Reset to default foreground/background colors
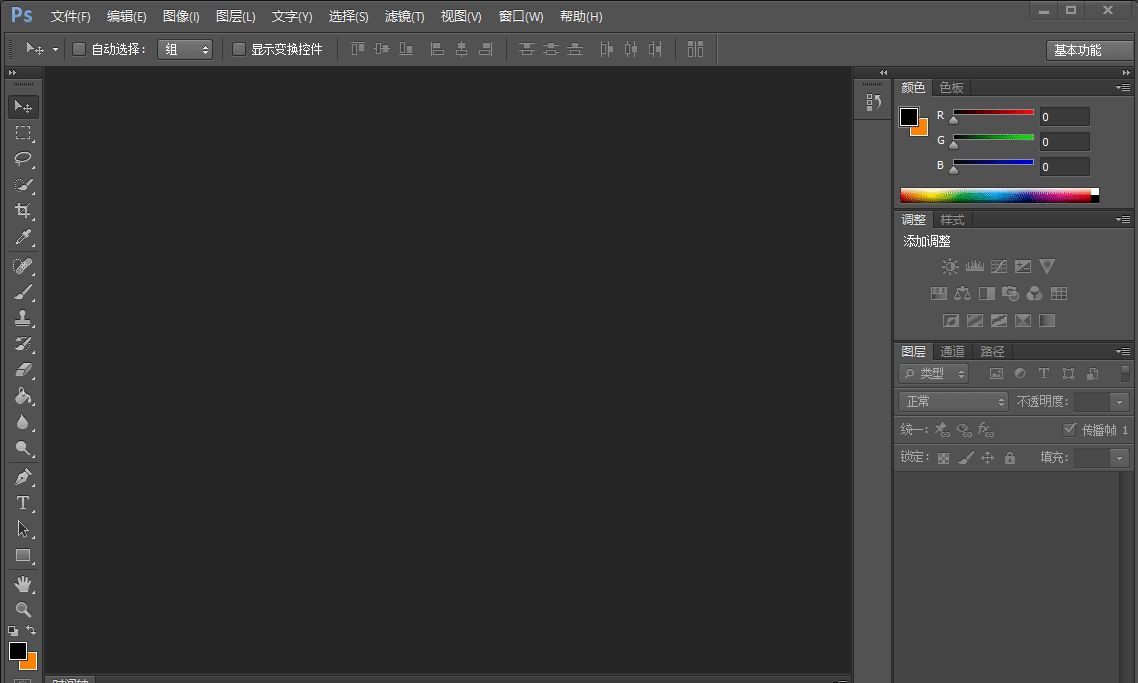Screen dimensions: 1138x683 [13, 631]
